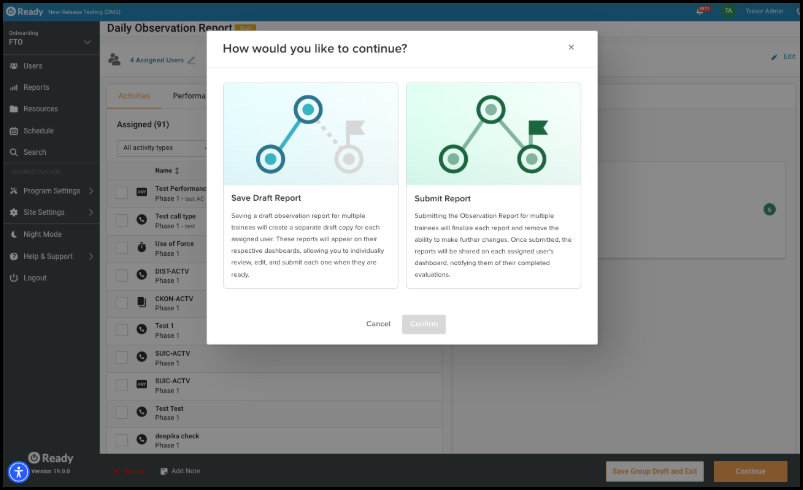
Task: Choose the Save Draft Report card
Action: (x=311, y=185)
